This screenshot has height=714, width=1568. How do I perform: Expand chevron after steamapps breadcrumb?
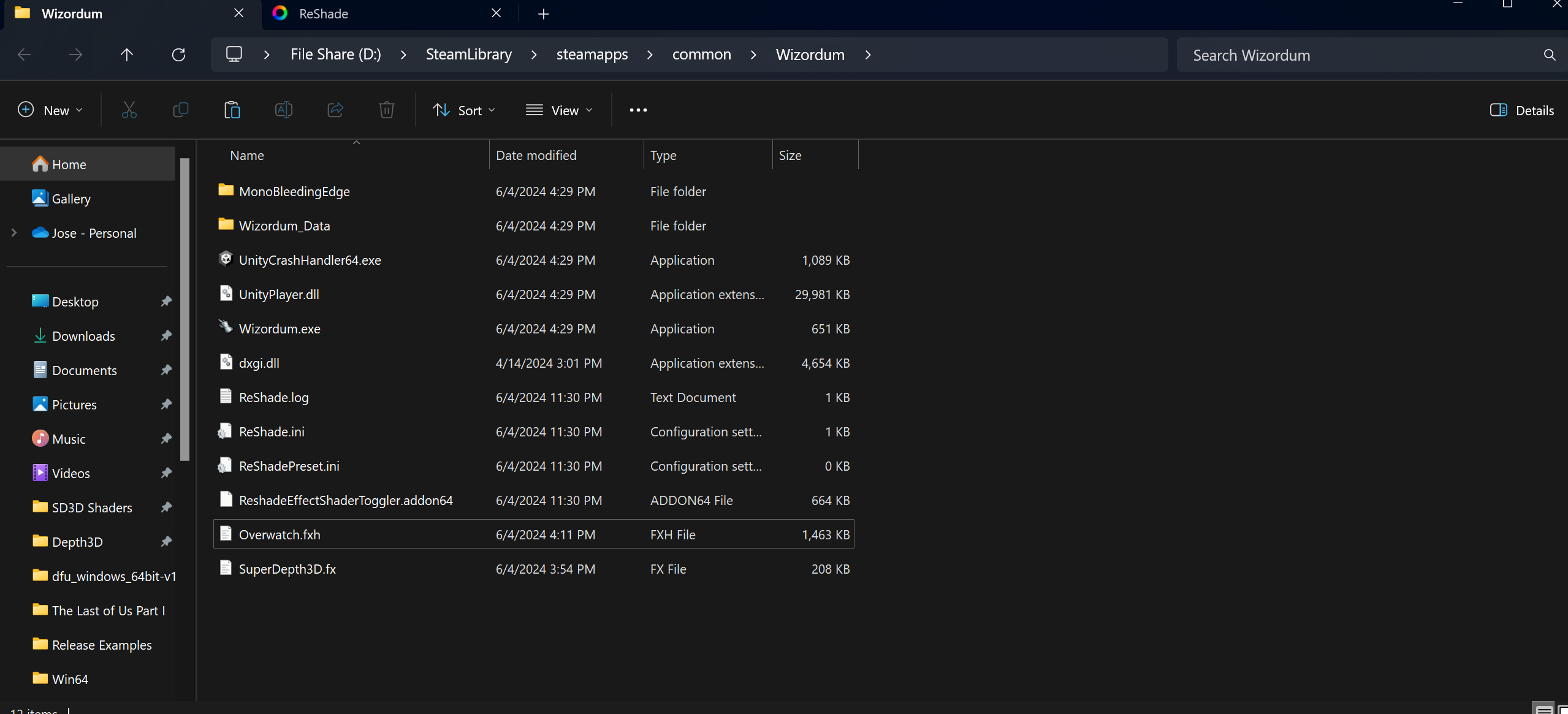point(650,55)
